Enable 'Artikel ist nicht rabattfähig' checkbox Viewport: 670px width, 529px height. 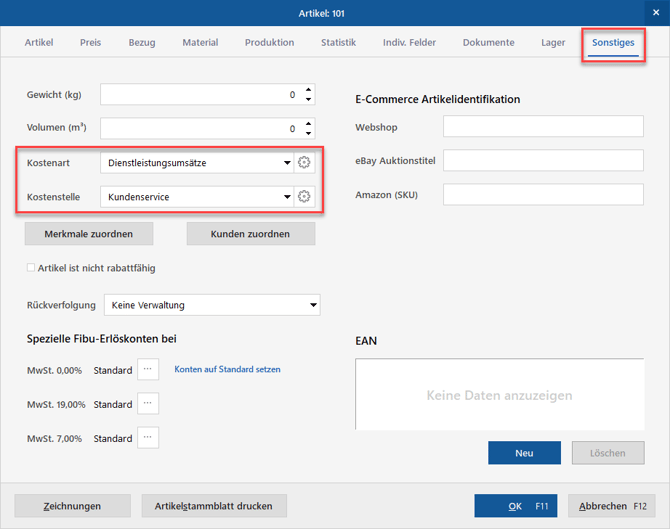[x=32, y=268]
